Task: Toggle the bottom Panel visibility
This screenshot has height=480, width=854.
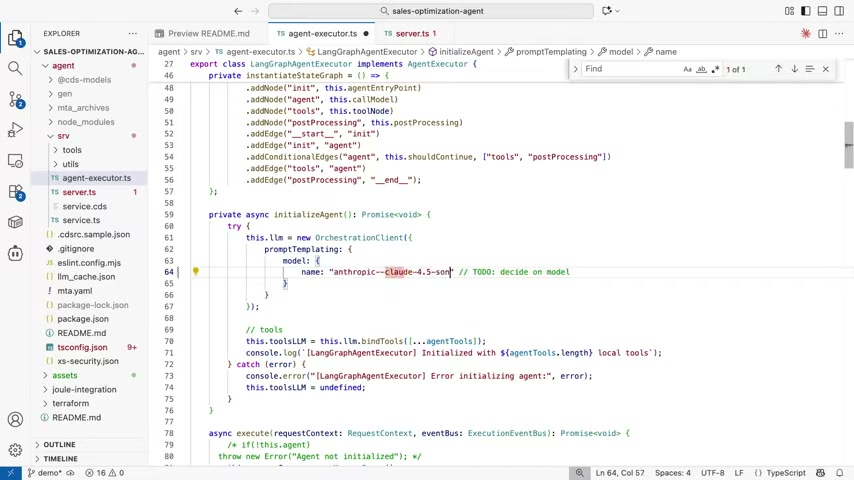Action: coord(822,11)
